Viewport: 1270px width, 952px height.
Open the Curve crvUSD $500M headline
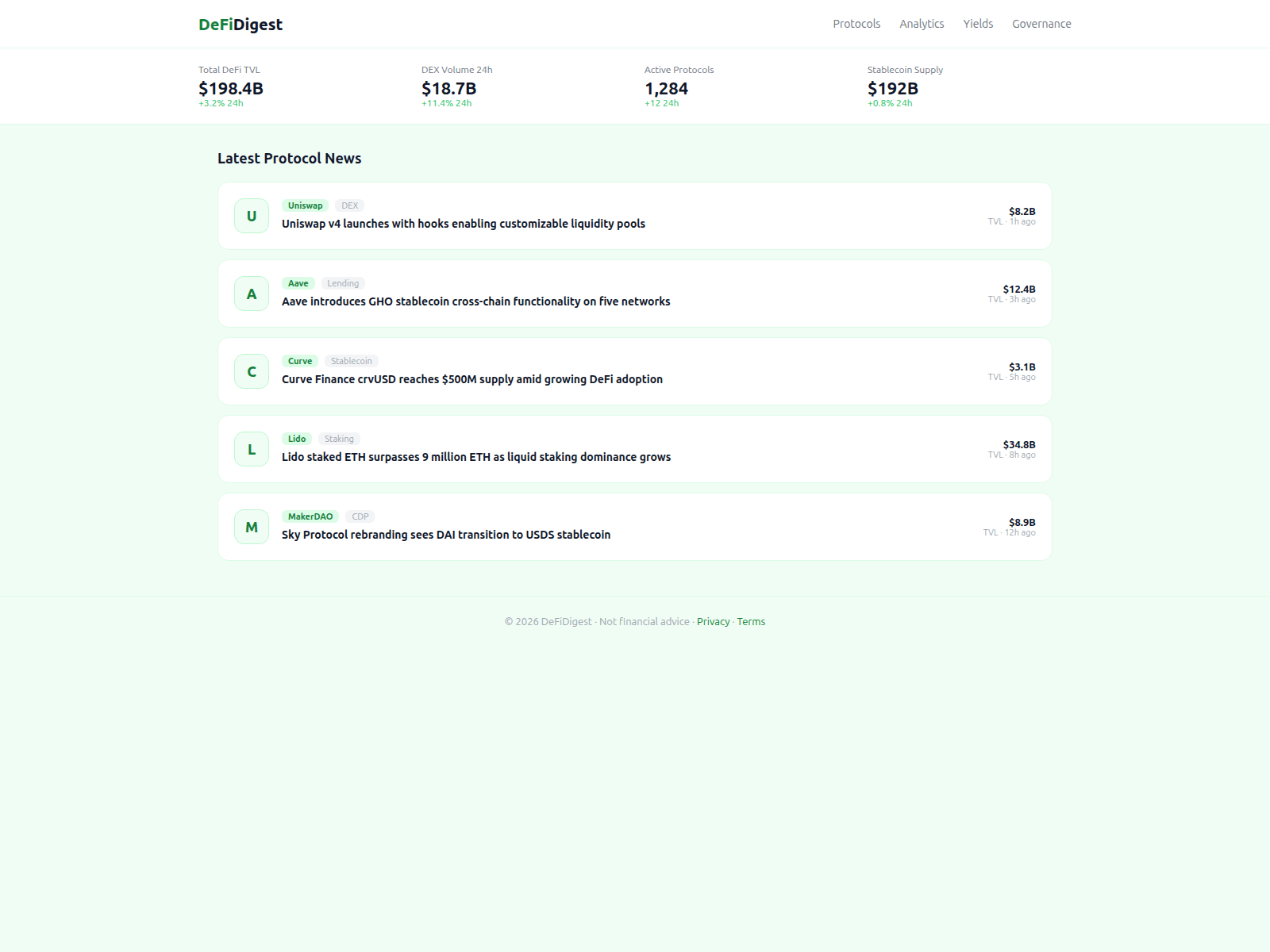[x=472, y=379]
